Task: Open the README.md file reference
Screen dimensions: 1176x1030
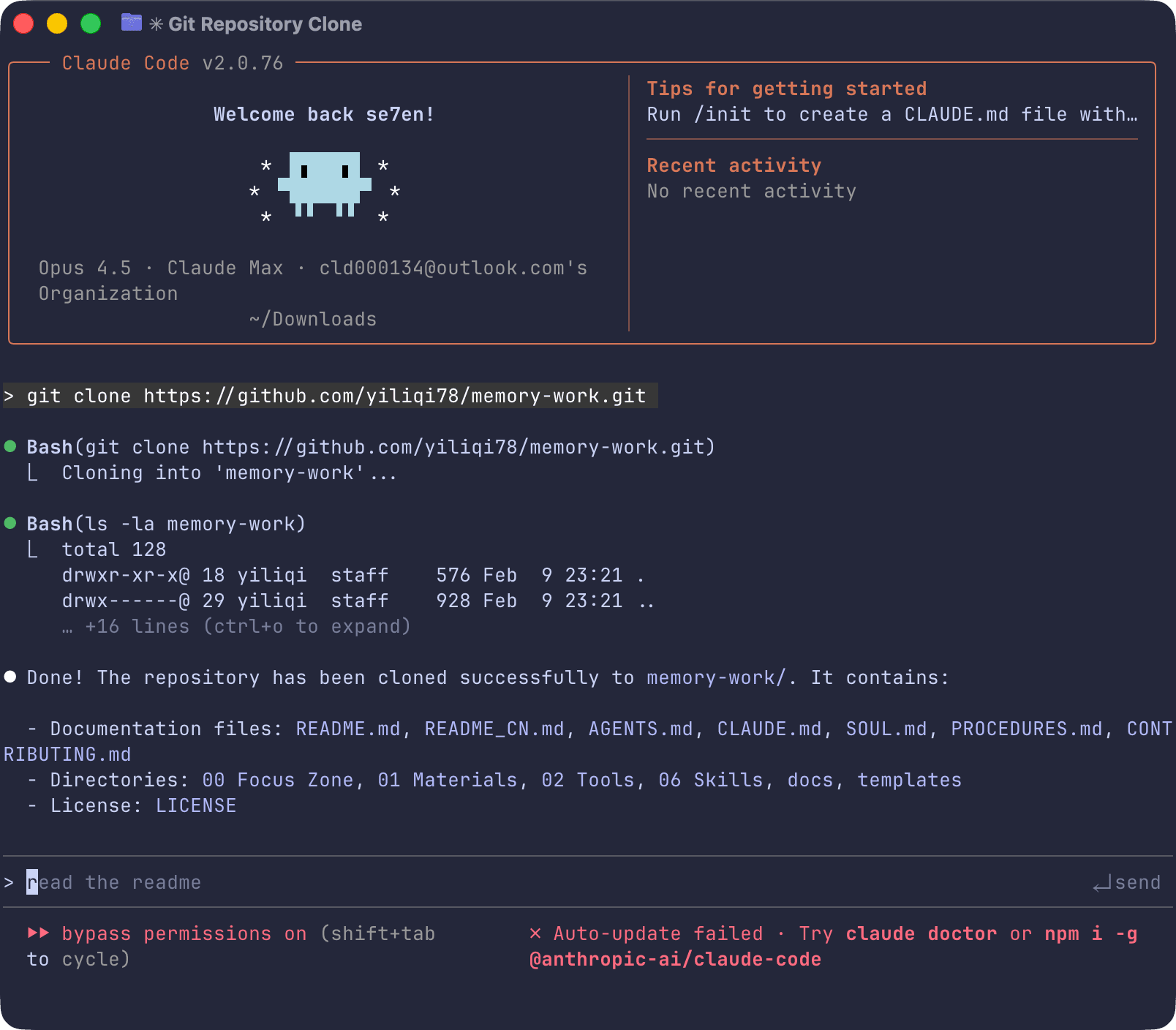Action: [348, 729]
